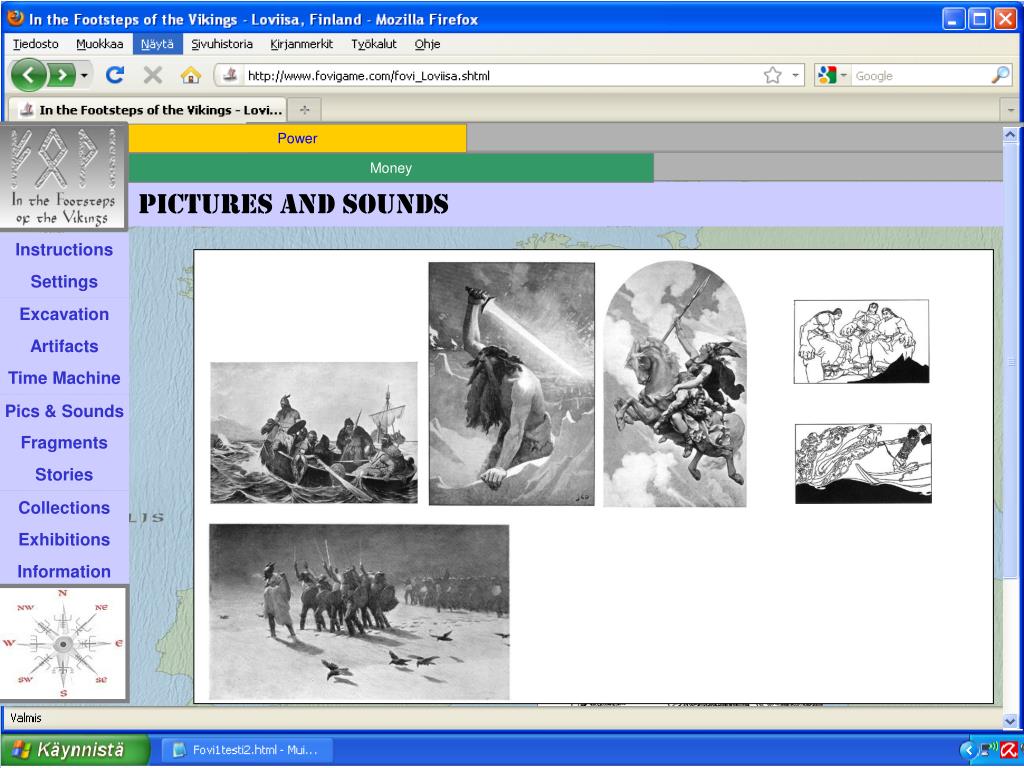
Task: Open the Time Machine link
Action: 64,378
